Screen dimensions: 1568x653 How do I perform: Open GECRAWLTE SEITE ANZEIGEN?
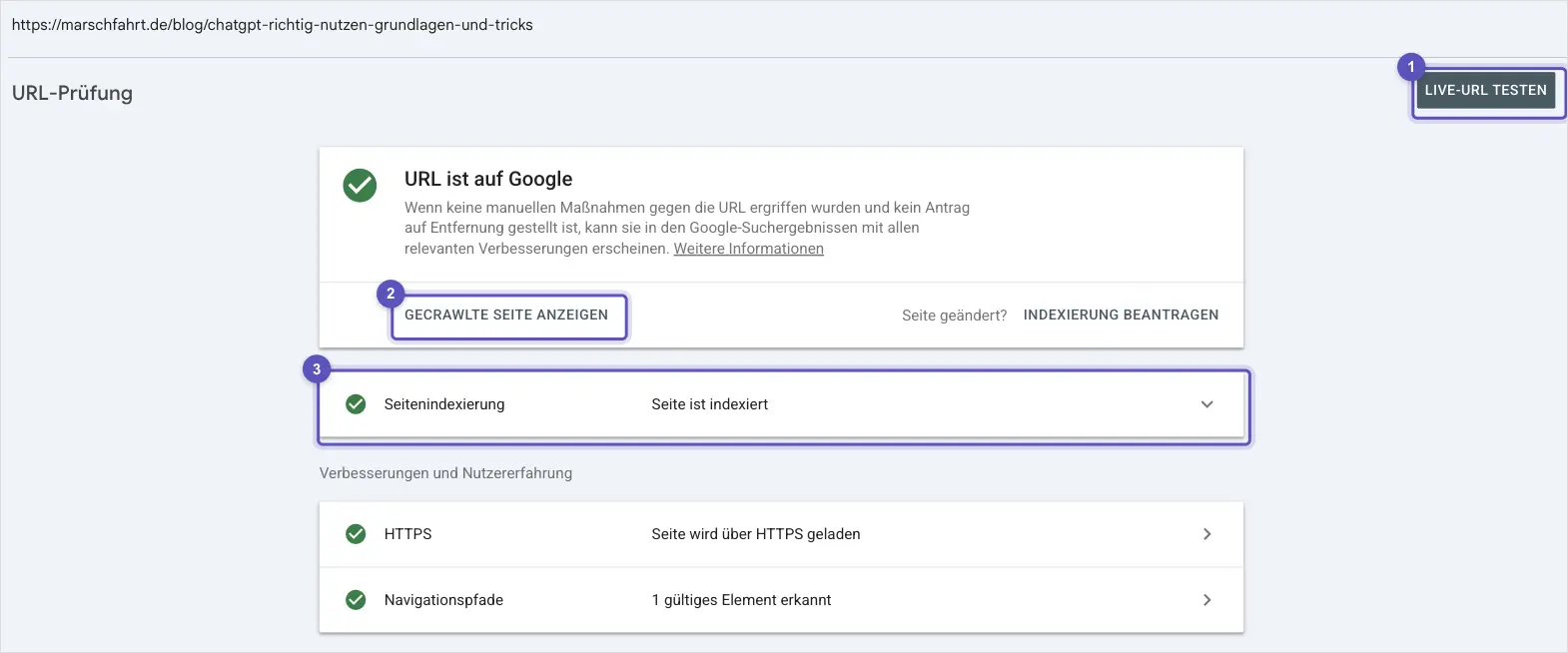506,315
